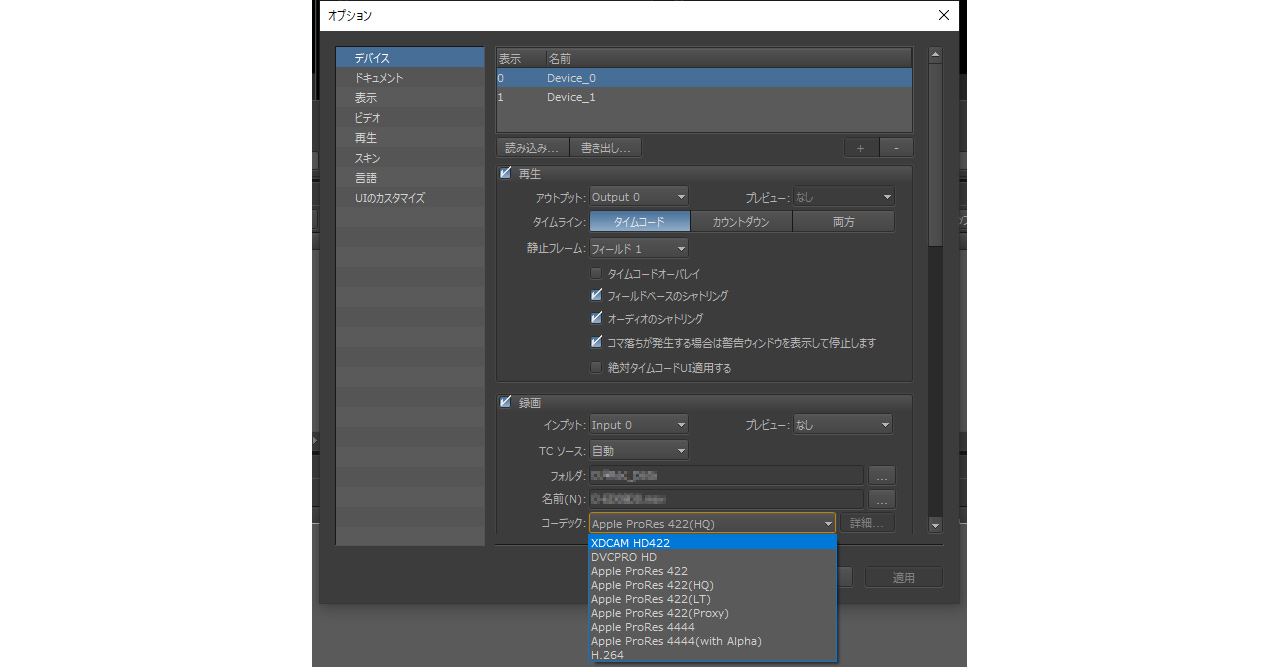Click the minus button to remove device
This screenshot has height=667, width=1280.
tap(896, 148)
